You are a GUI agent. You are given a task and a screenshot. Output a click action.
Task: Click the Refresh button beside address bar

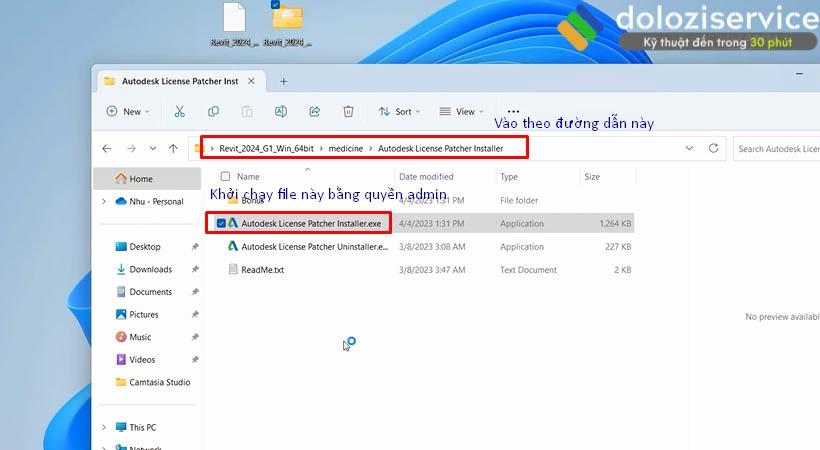coord(713,148)
